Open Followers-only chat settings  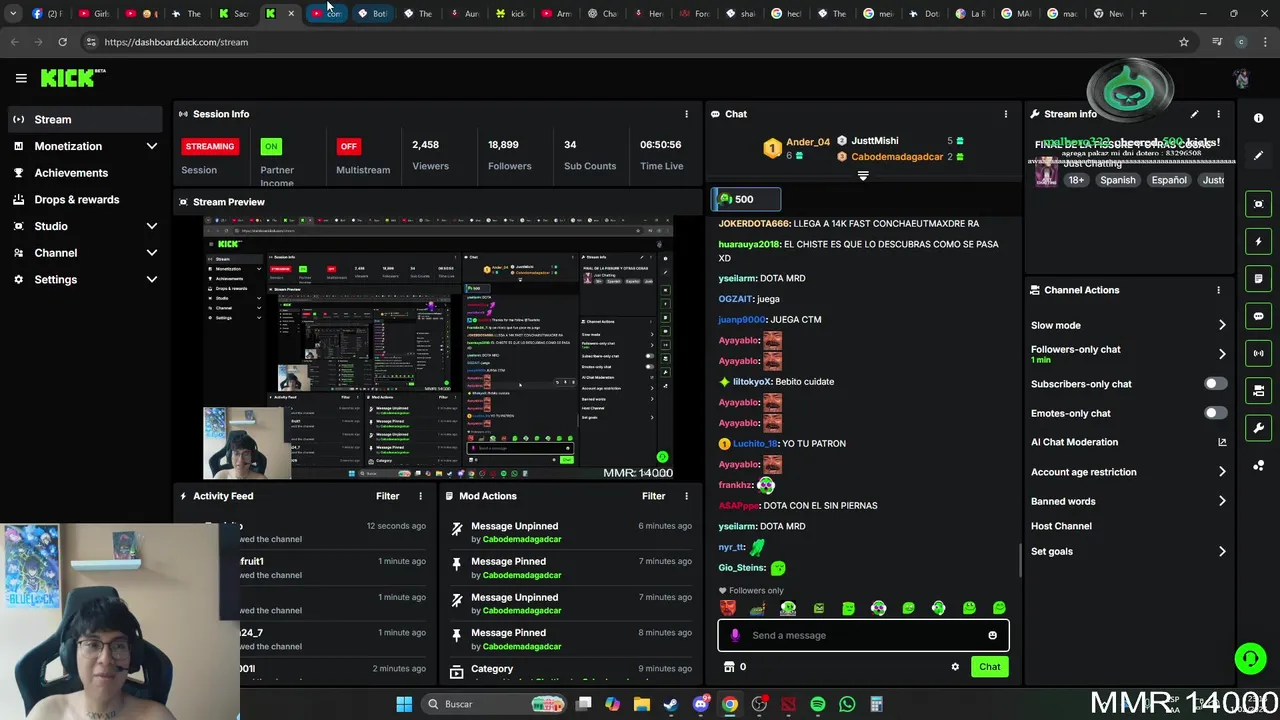pyautogui.click(x=1128, y=354)
